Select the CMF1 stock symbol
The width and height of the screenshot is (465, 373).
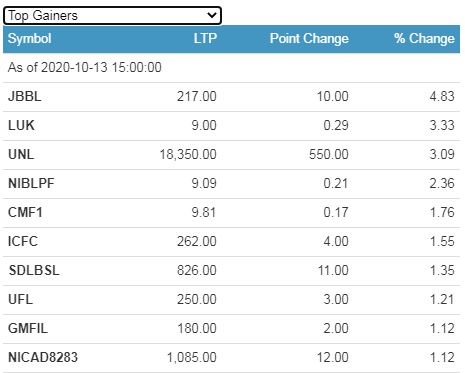click(25, 212)
